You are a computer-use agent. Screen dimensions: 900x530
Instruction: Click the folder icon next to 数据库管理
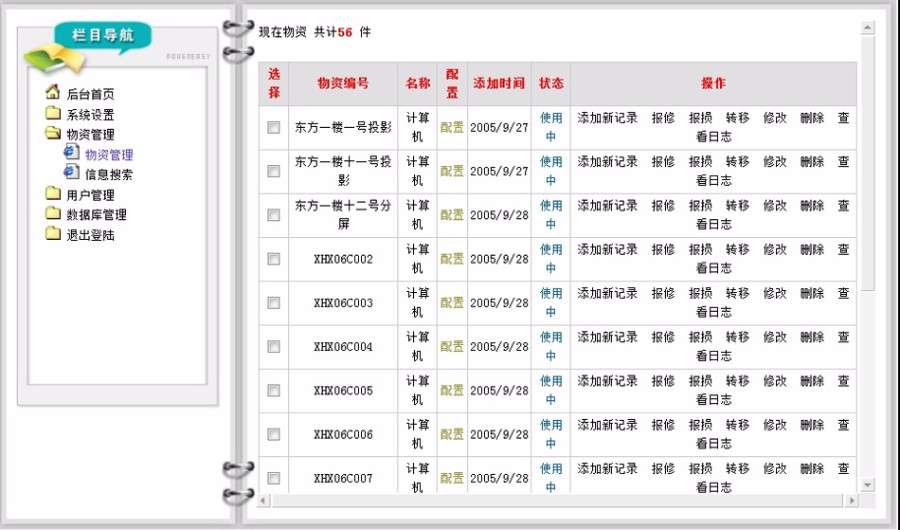tap(53, 214)
